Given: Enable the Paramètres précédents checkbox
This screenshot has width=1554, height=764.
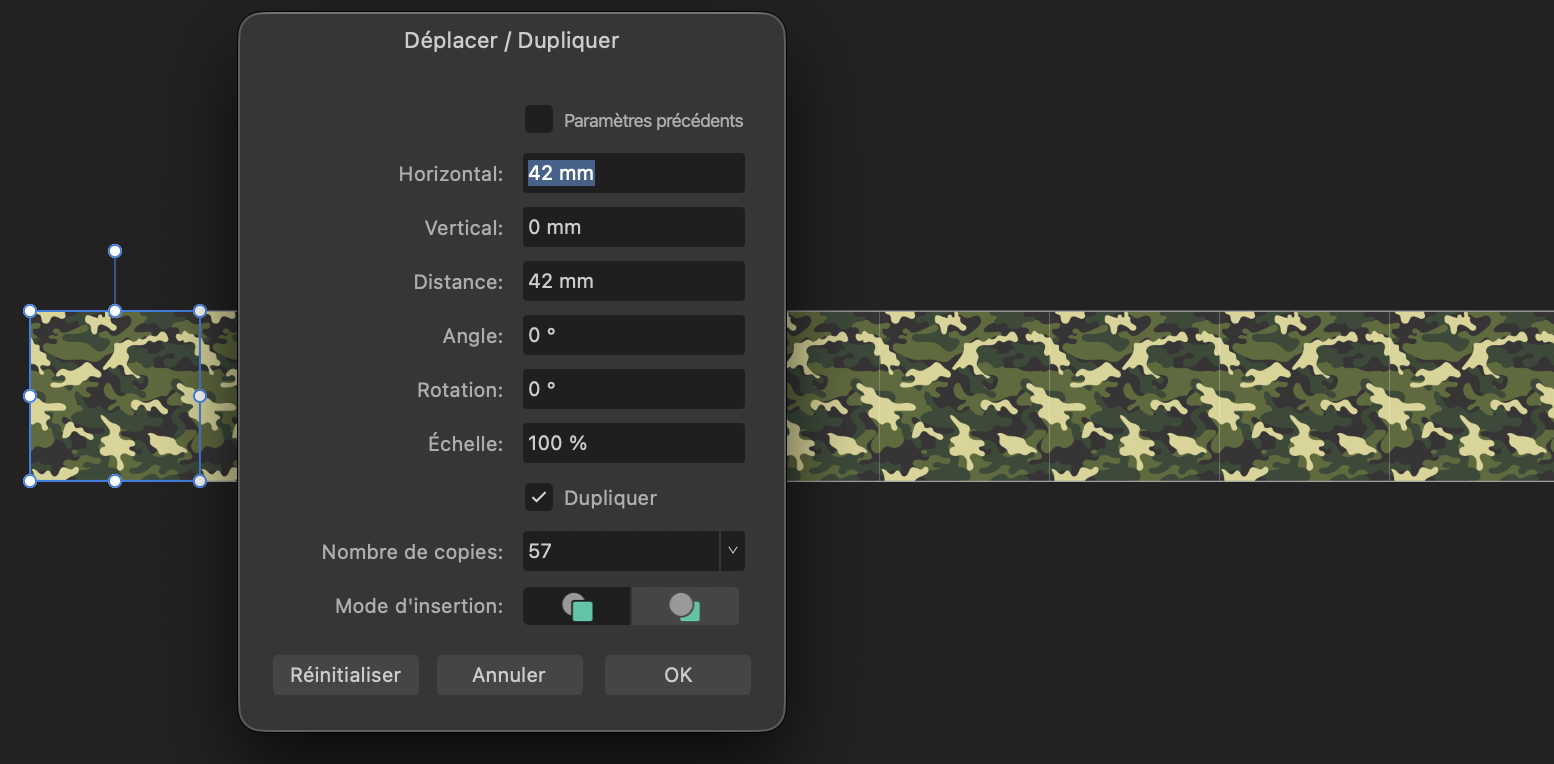Looking at the screenshot, I should pos(539,119).
